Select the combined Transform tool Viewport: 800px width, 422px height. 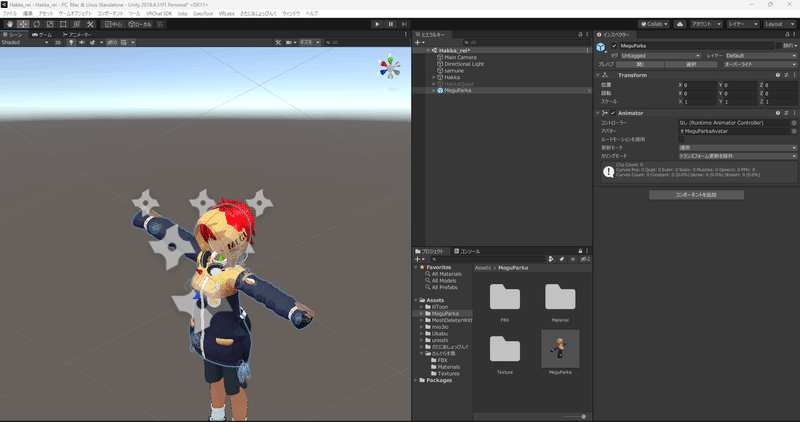(77, 24)
